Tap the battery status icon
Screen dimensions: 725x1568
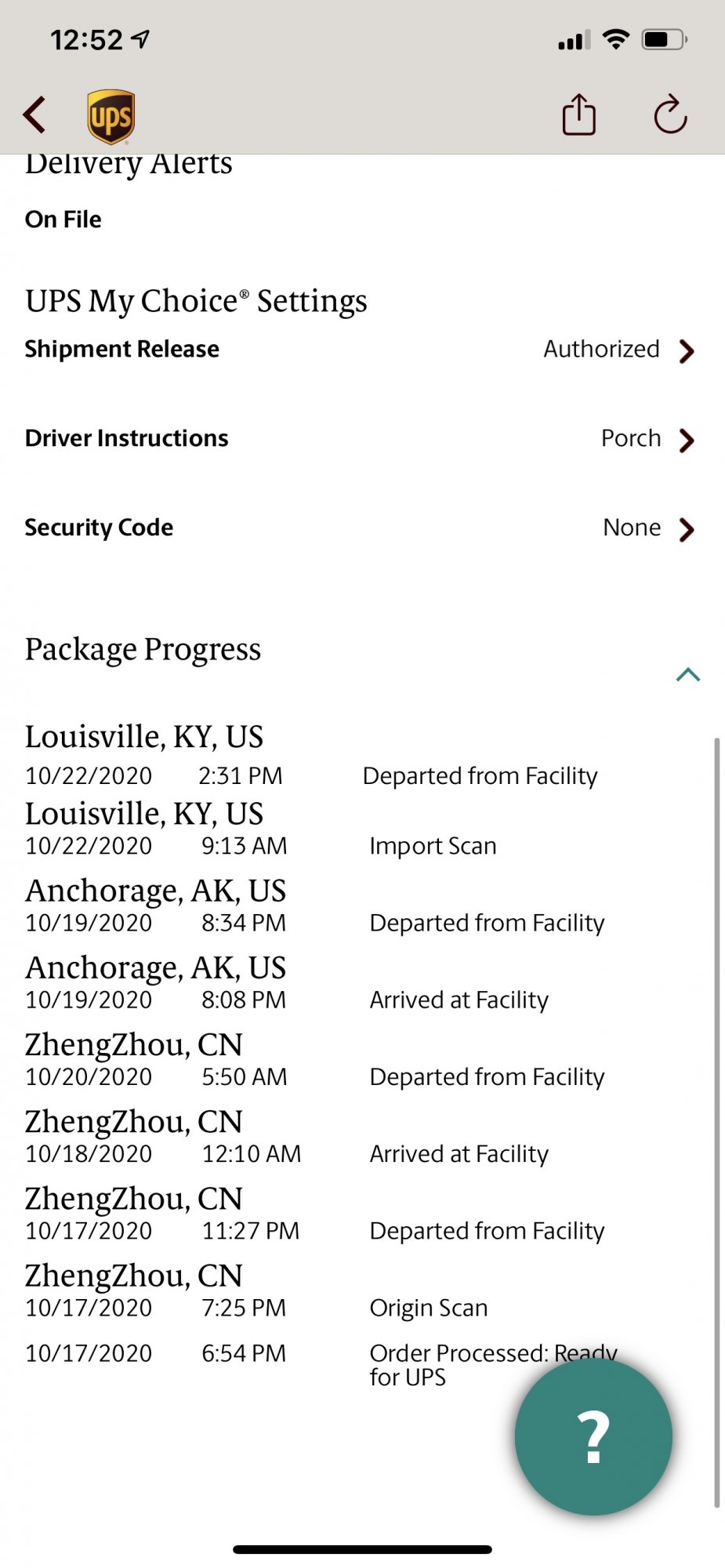664,39
